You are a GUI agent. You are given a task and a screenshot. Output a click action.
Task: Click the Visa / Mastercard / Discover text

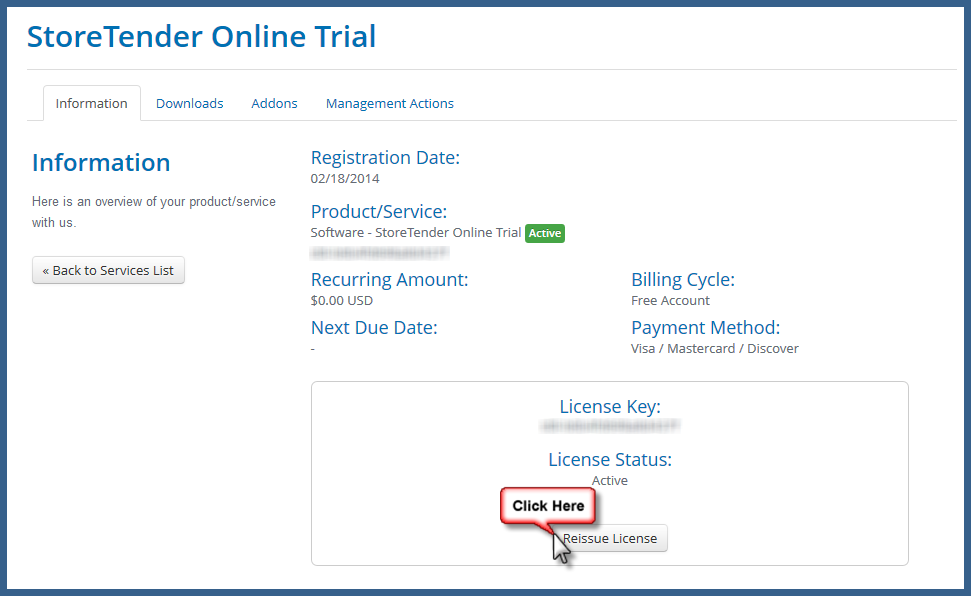[x=715, y=348]
